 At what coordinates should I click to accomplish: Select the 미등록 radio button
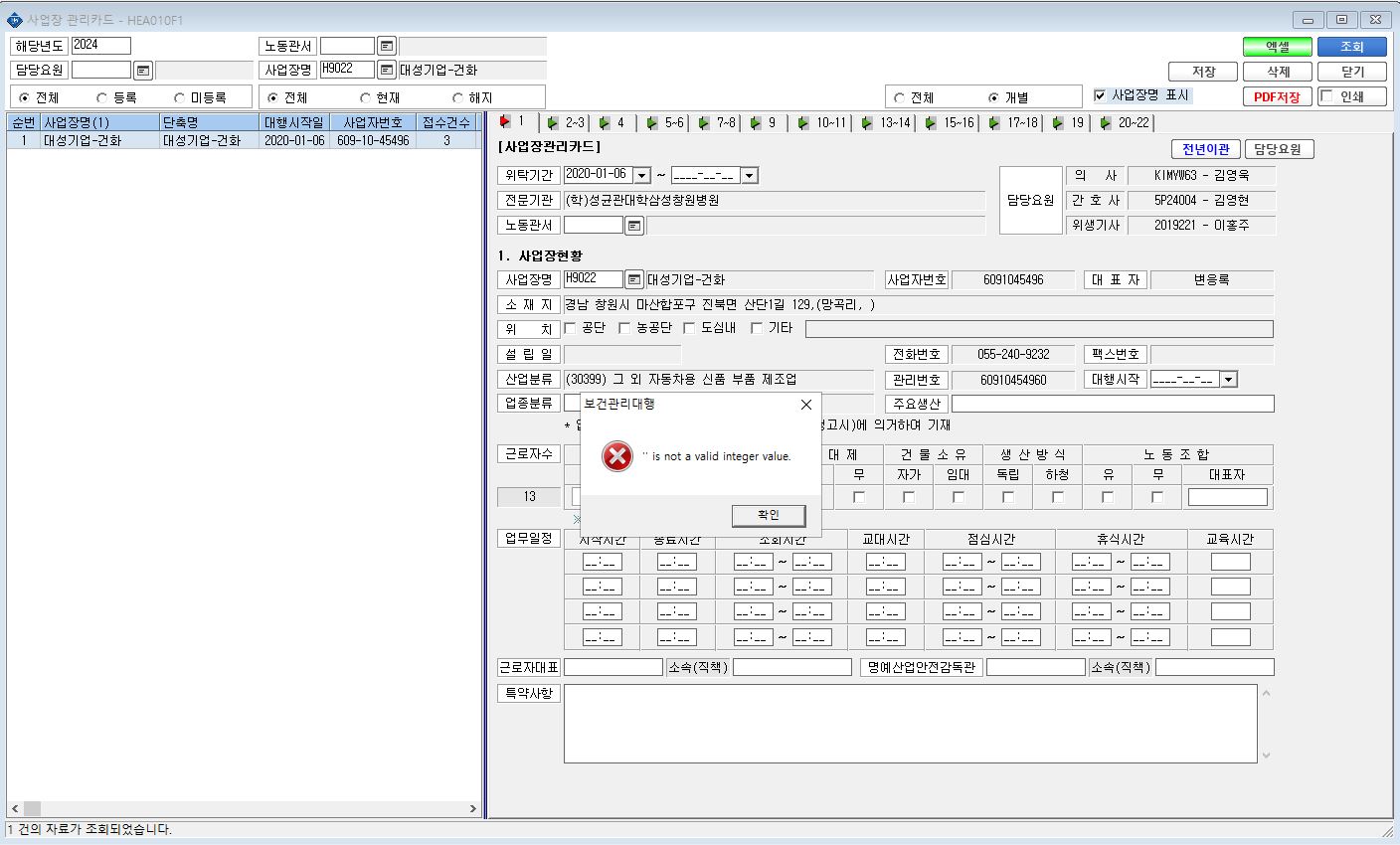(179, 97)
